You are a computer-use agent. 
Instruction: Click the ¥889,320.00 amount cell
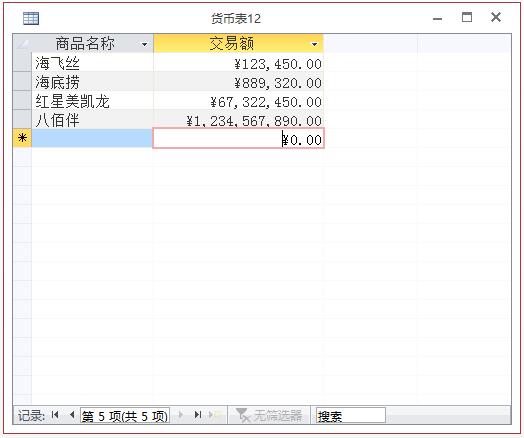[x=238, y=81]
